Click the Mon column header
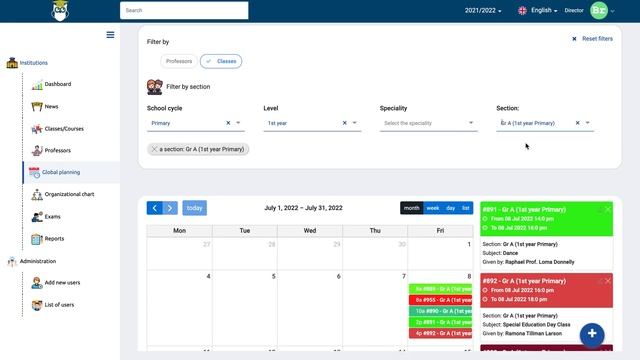Viewport: 640px width, 360px height. click(x=180, y=231)
